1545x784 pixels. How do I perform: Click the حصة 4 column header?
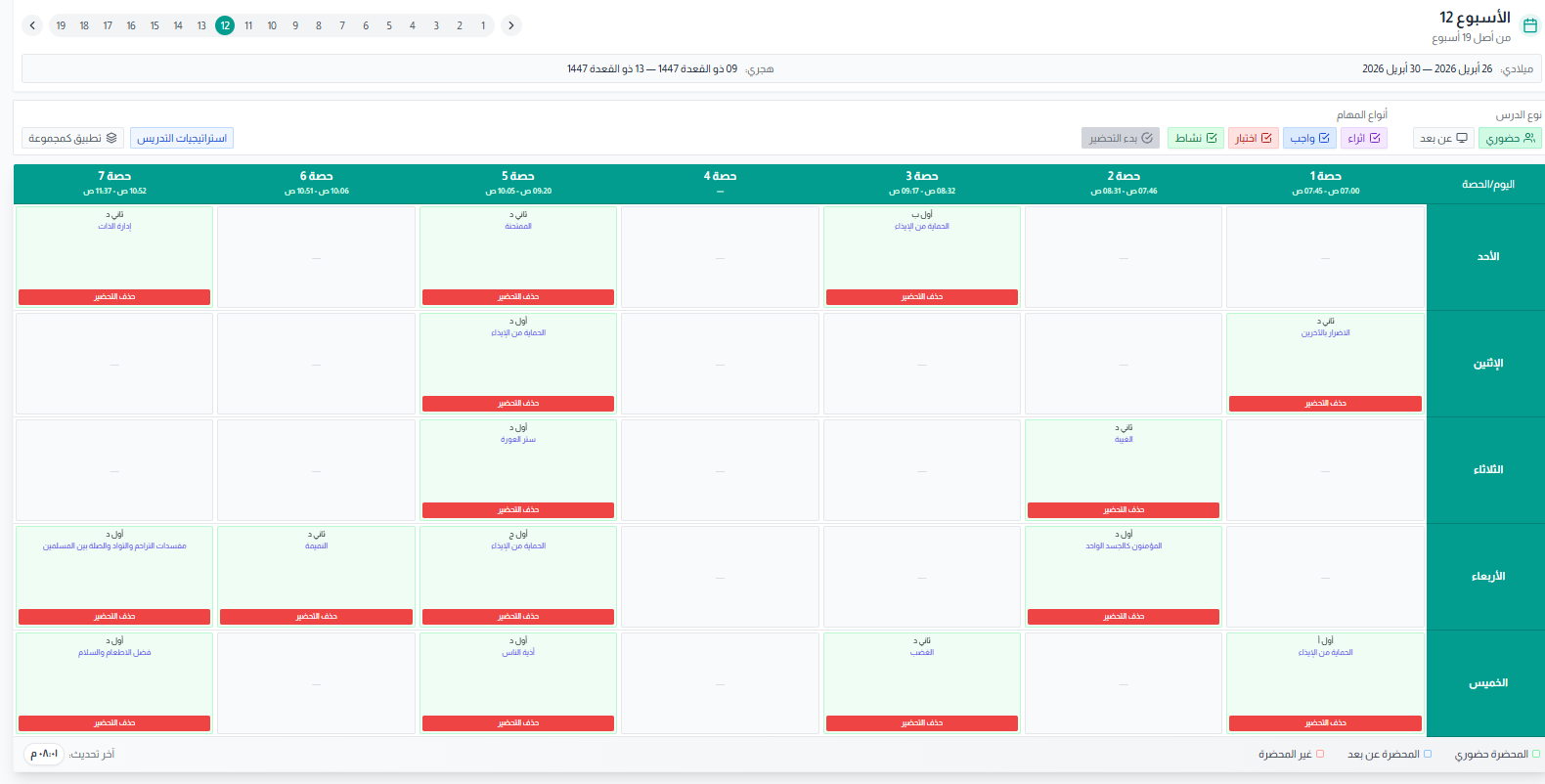[x=720, y=183]
